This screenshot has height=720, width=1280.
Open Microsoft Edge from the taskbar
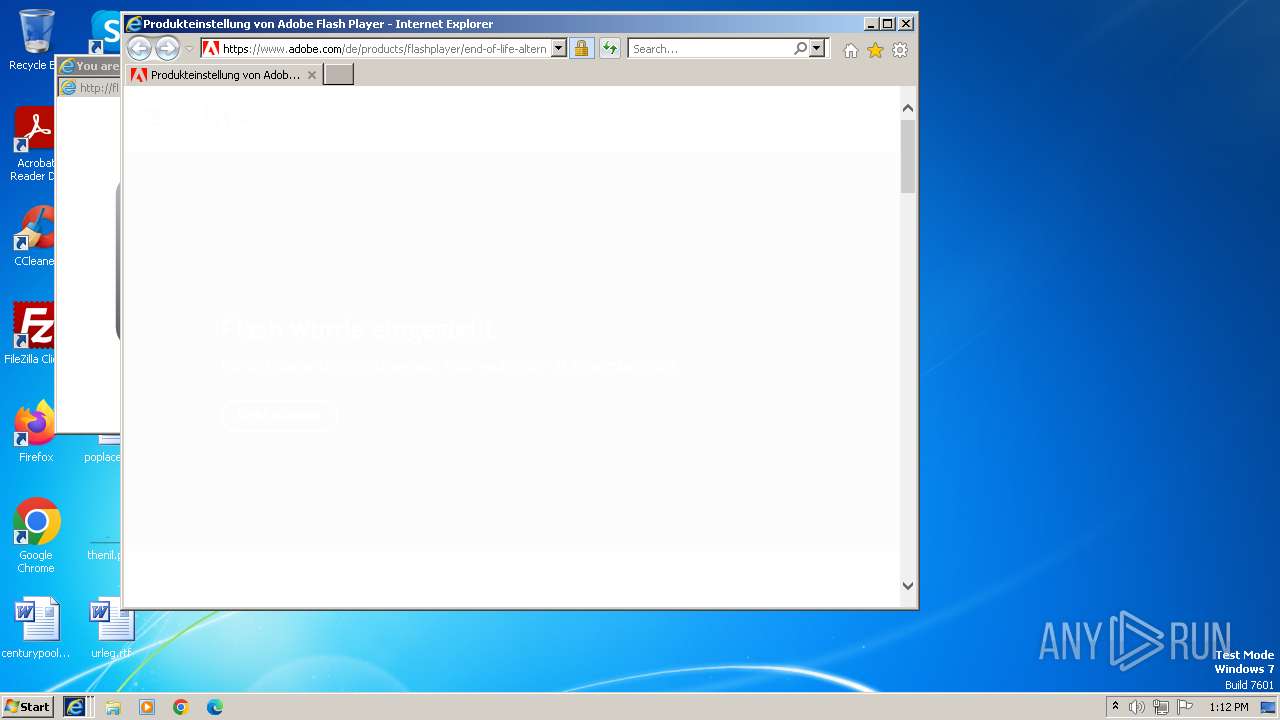point(215,707)
